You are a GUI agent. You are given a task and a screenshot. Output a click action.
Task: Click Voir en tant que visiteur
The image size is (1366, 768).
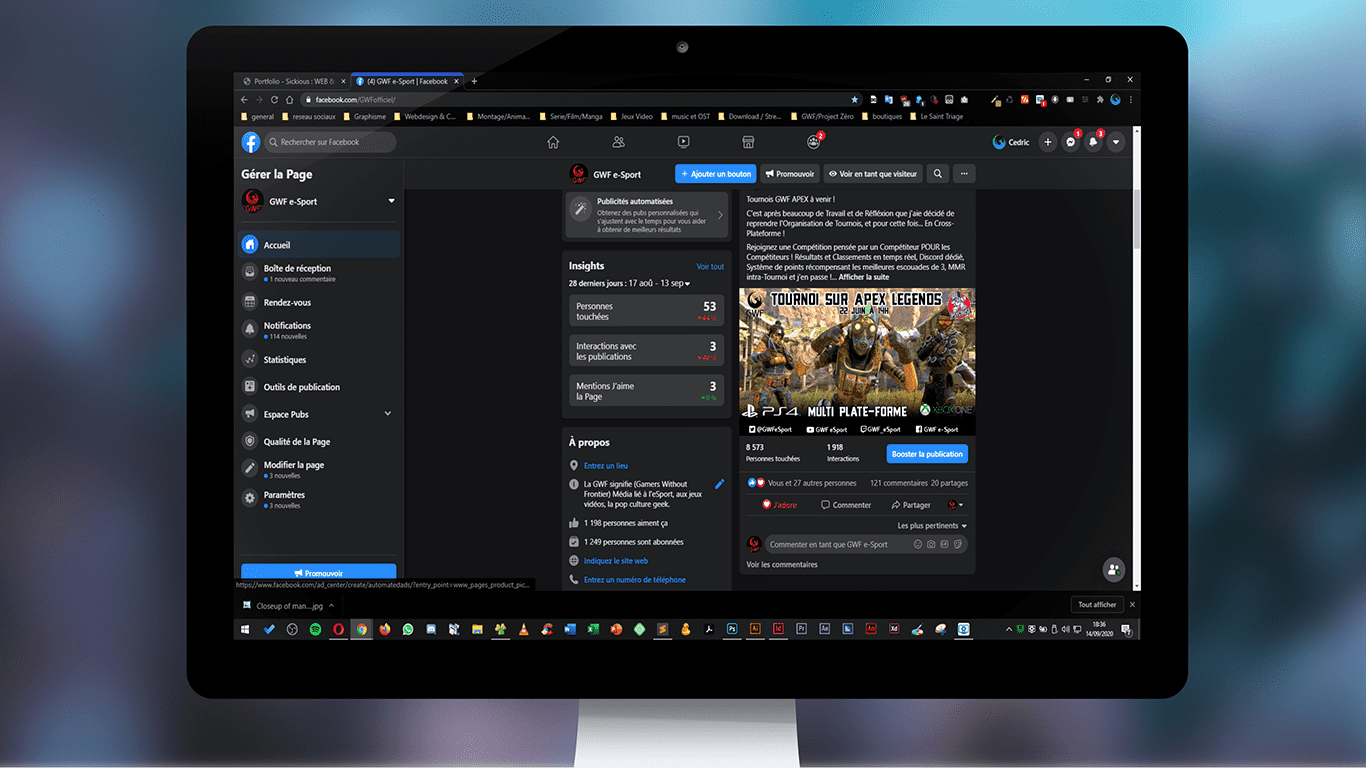[x=873, y=174]
